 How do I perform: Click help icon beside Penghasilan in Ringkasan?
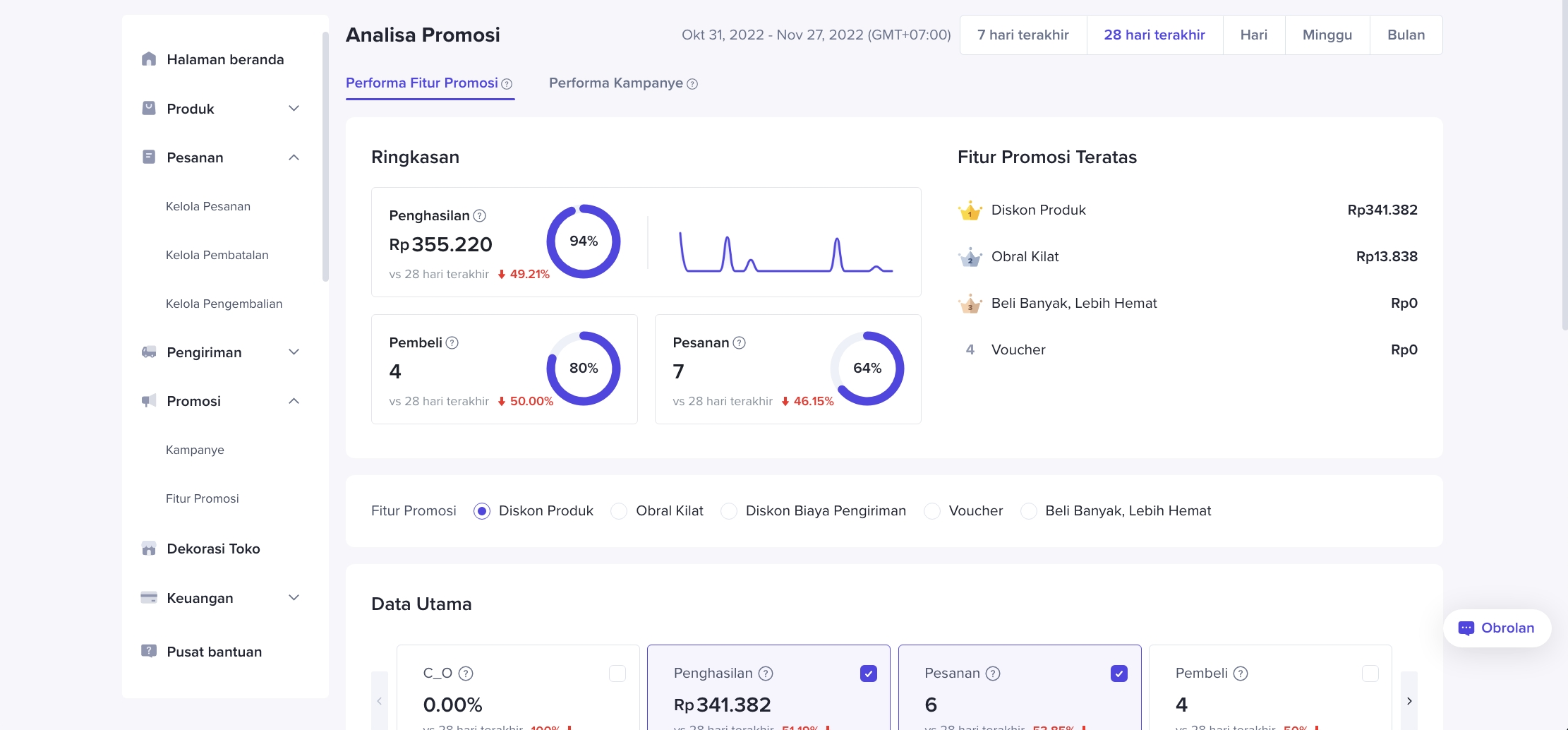(479, 216)
